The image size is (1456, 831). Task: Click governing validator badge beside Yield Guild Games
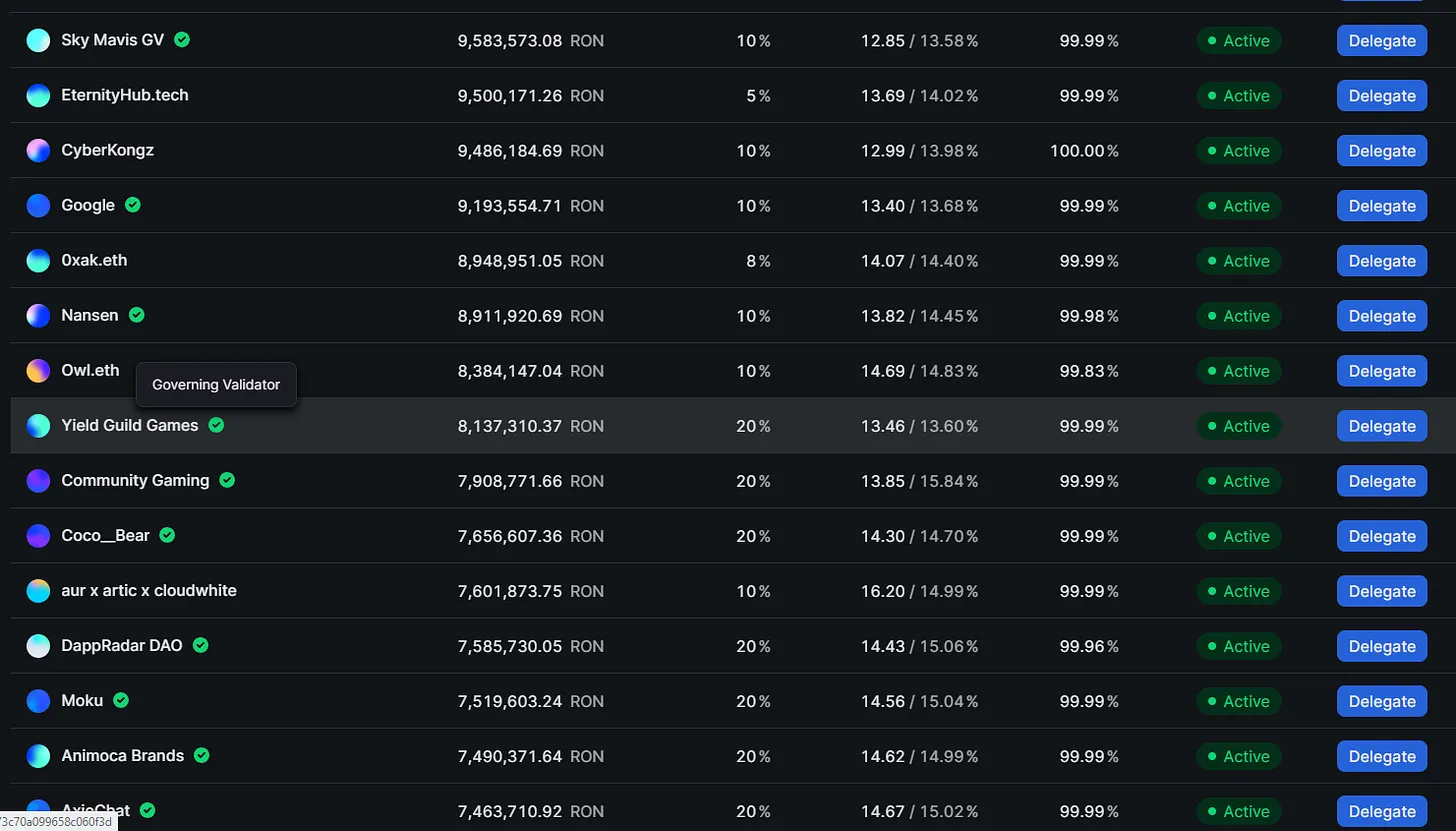(x=217, y=425)
